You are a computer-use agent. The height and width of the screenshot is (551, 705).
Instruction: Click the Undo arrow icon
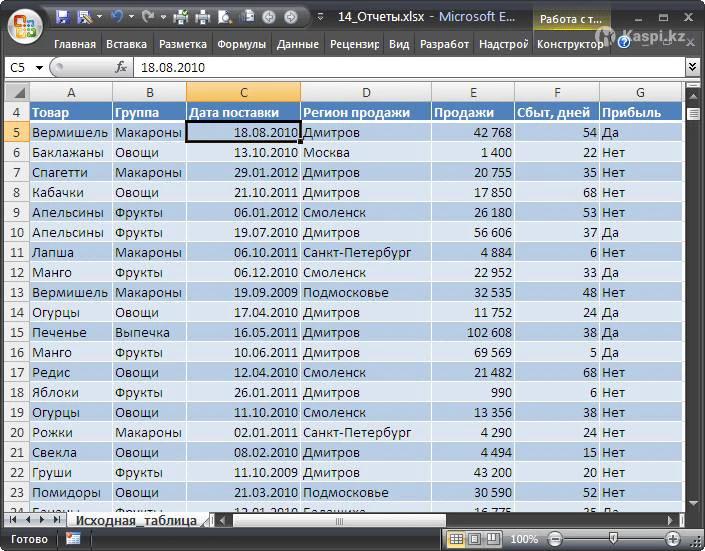click(118, 17)
